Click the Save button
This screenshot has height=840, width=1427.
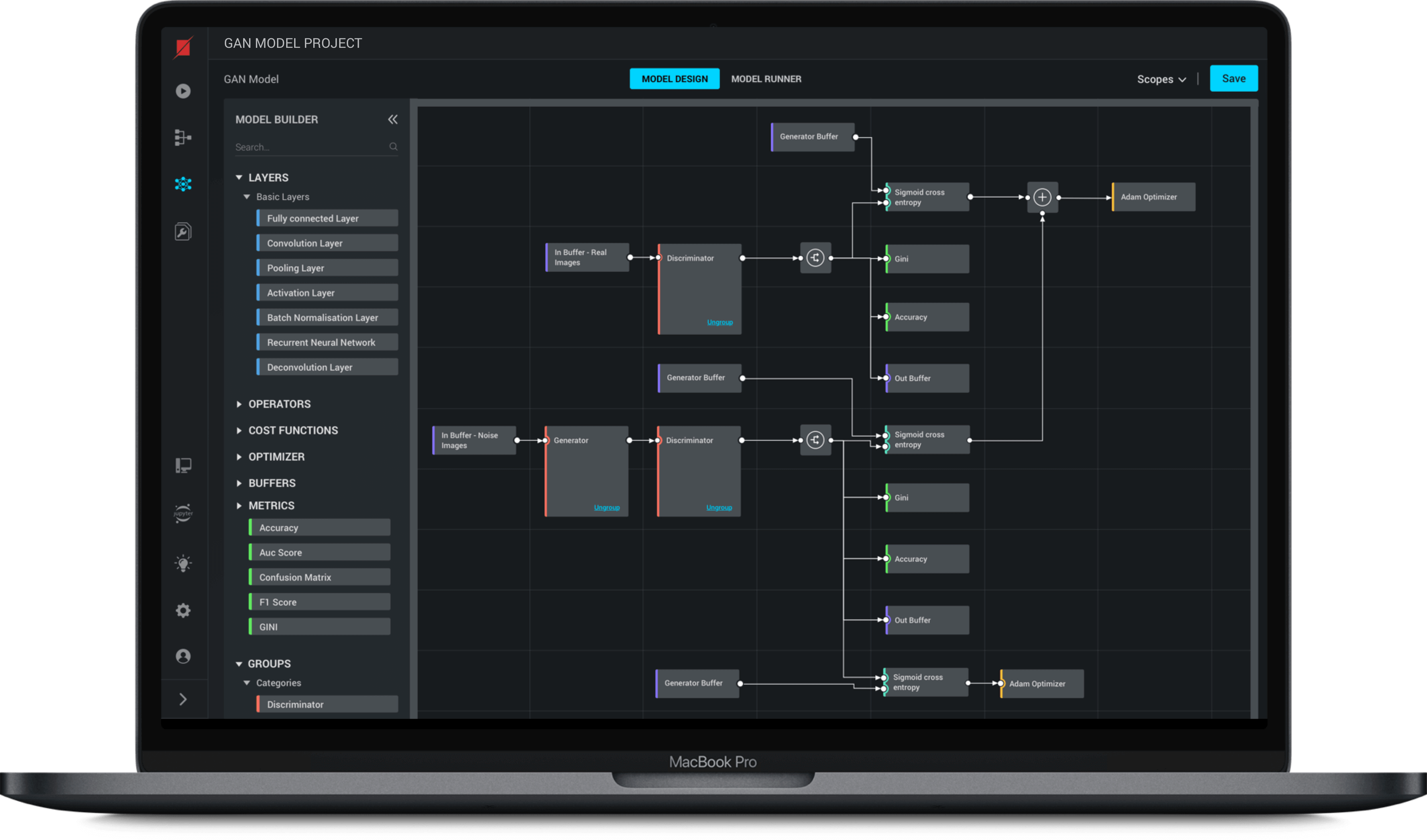coord(1234,79)
